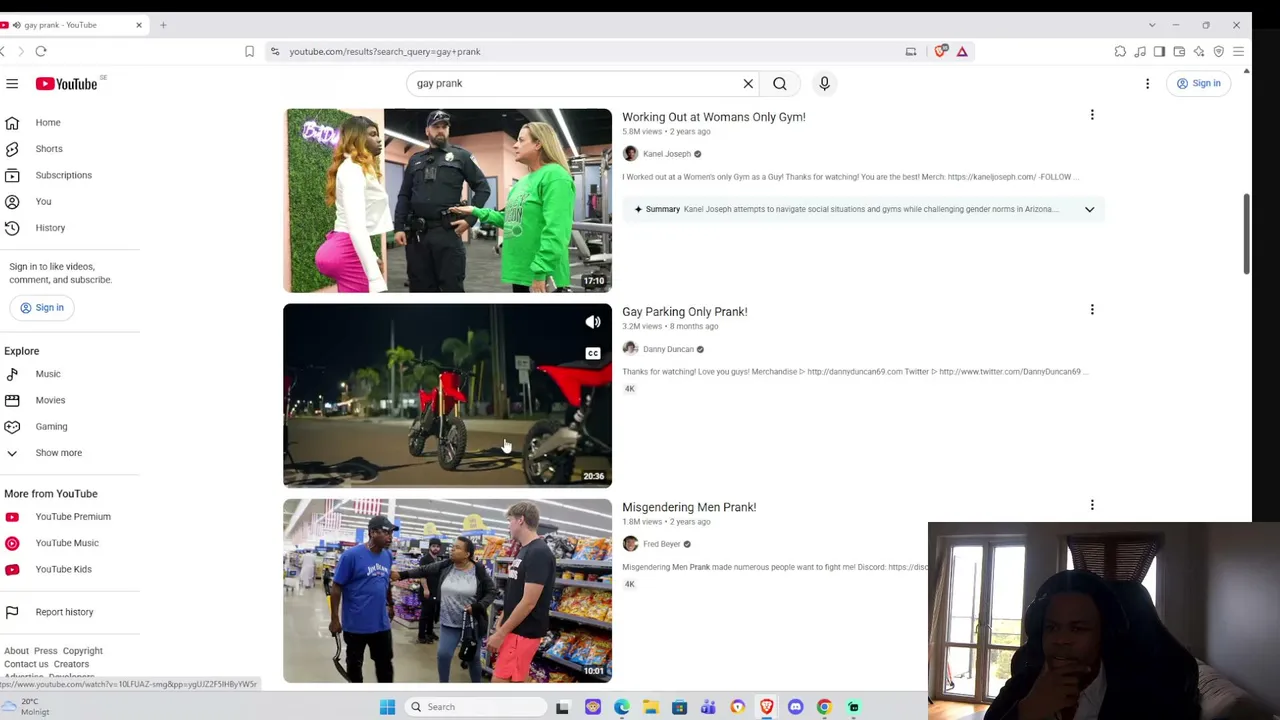Open the YouTube guide hamburger menu
The height and width of the screenshot is (720, 1280).
12,84
